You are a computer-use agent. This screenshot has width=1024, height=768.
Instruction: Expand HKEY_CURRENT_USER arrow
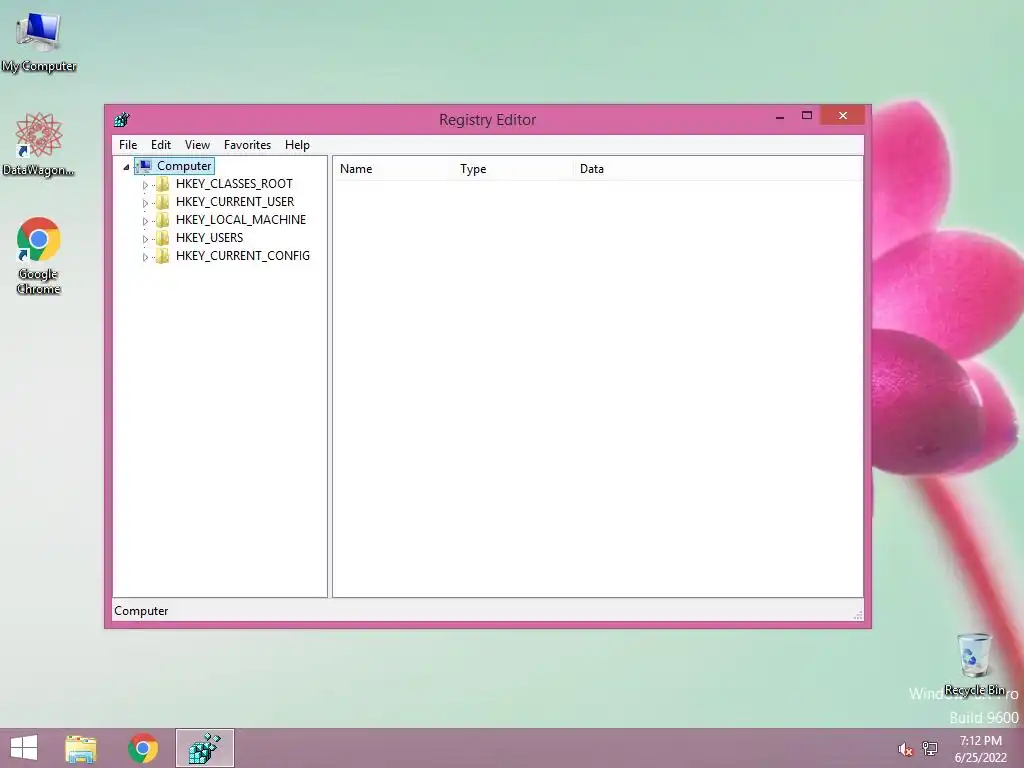click(x=145, y=203)
